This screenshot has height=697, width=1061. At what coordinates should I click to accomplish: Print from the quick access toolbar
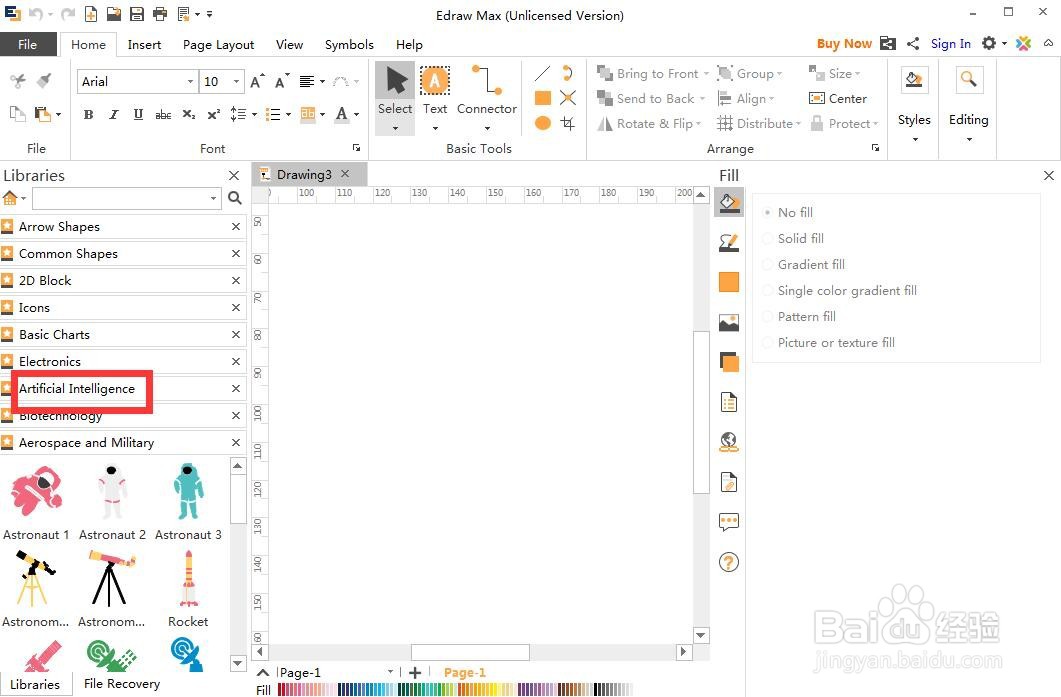coord(160,14)
